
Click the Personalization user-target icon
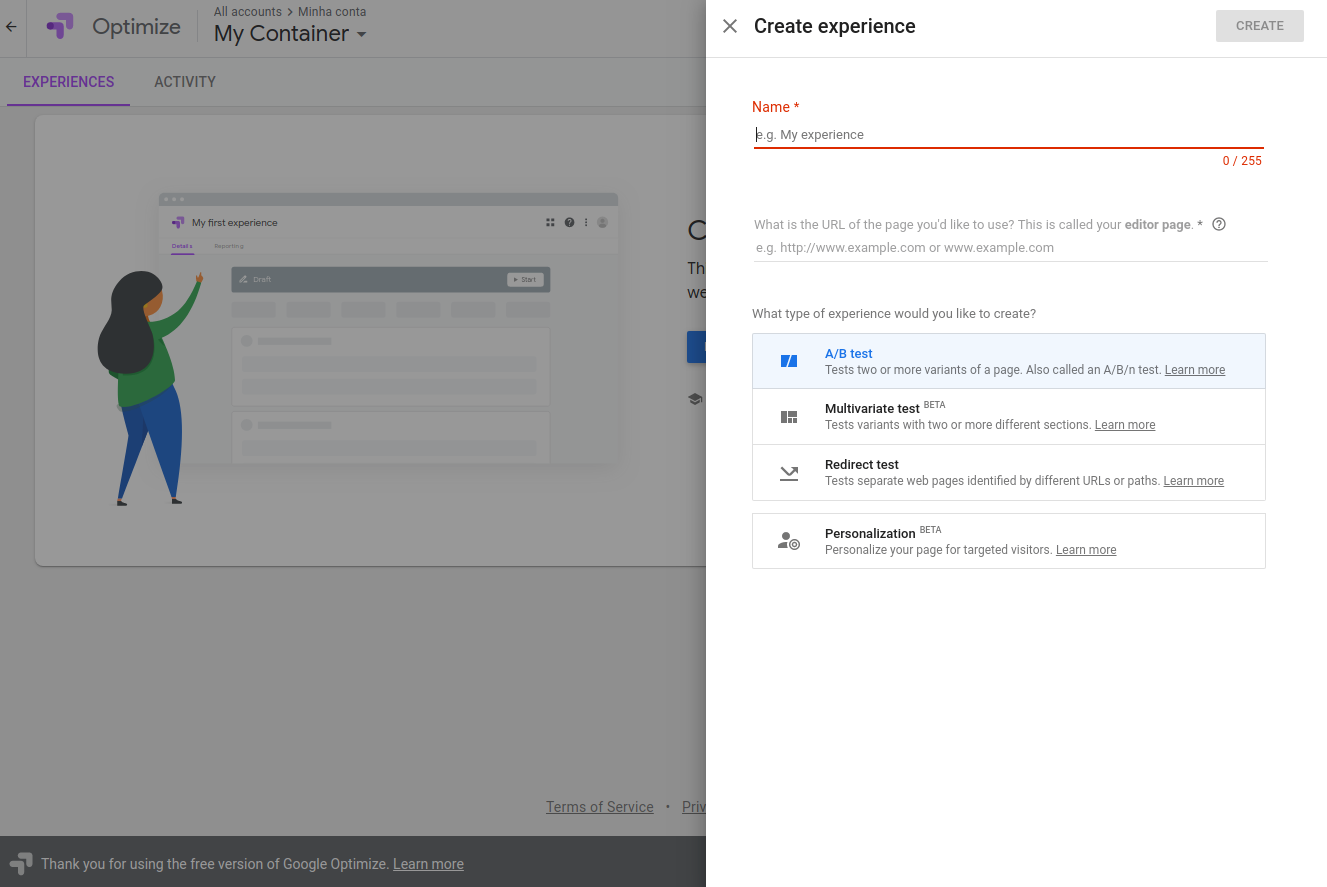789,541
